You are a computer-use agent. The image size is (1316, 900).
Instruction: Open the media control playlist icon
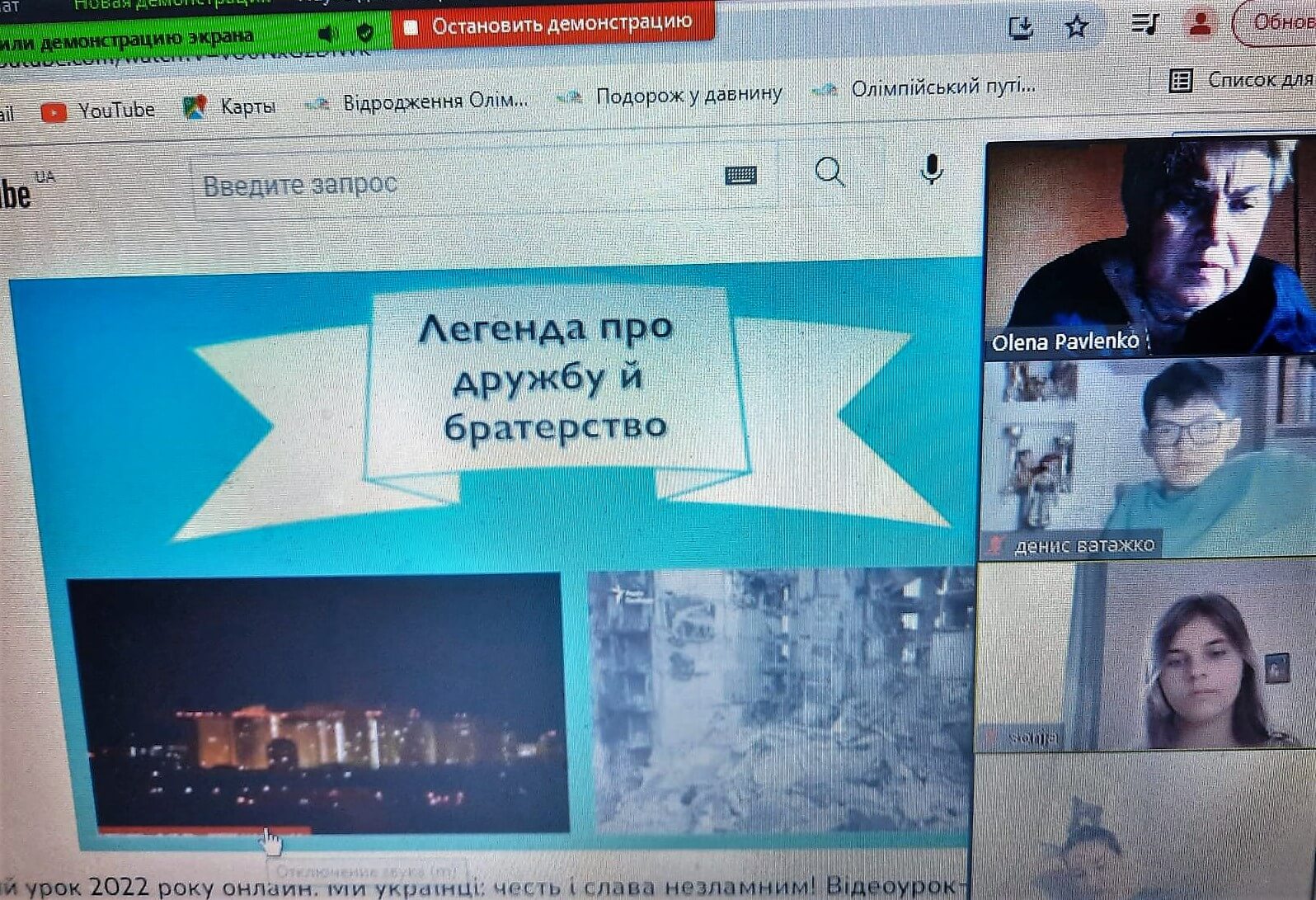coord(1144,25)
